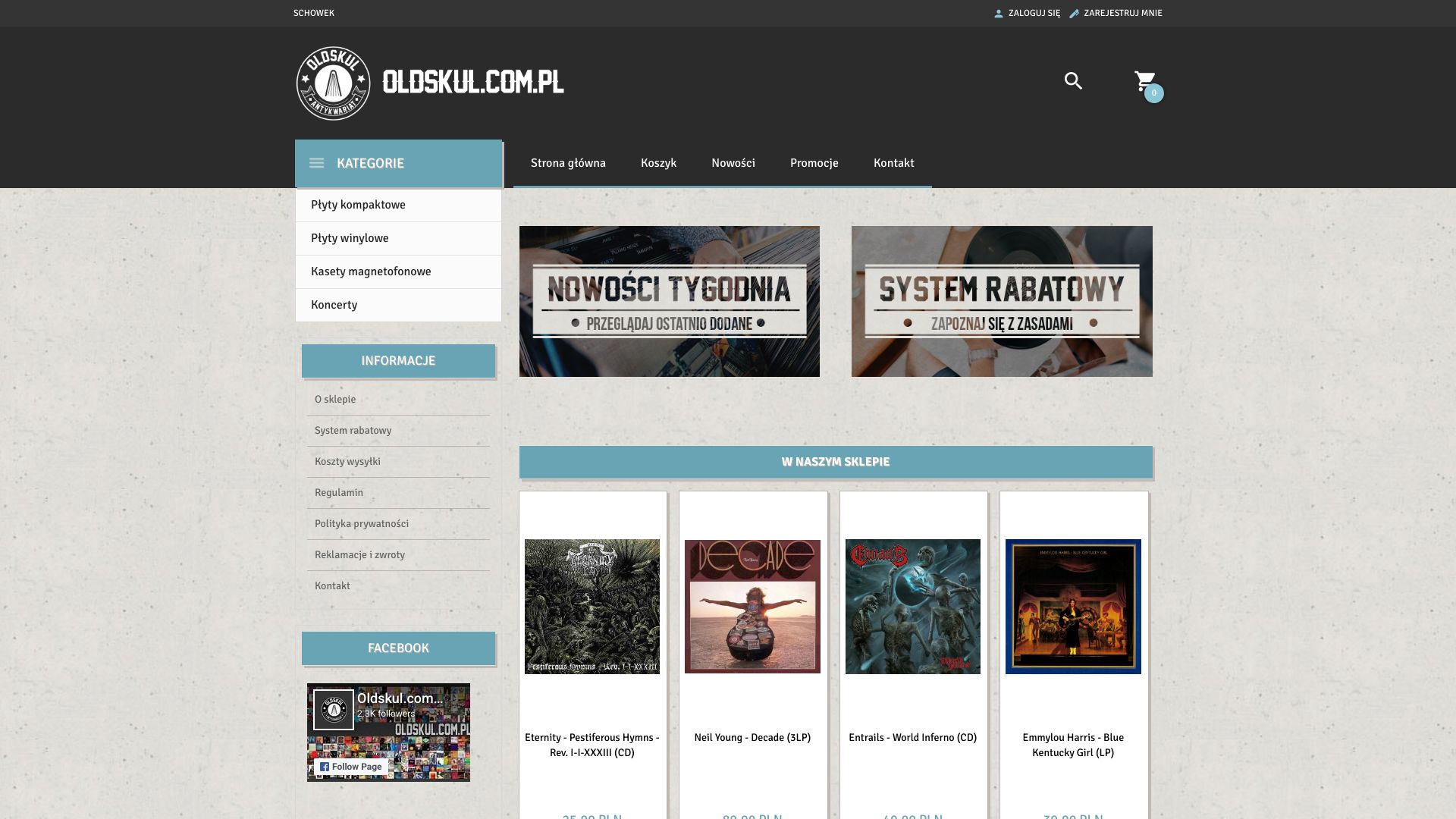Click the Oldskul round logo

tap(333, 83)
